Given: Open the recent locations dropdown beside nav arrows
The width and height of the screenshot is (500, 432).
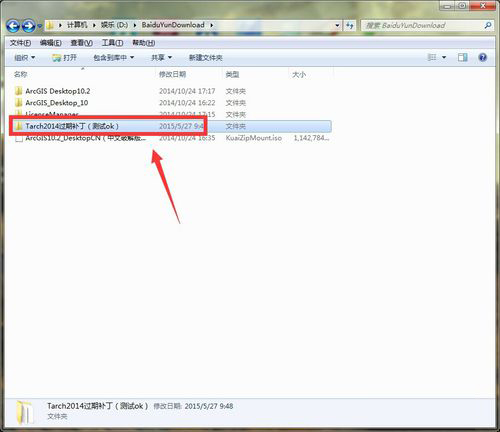Looking at the screenshot, I should pyautogui.click(x=40, y=26).
